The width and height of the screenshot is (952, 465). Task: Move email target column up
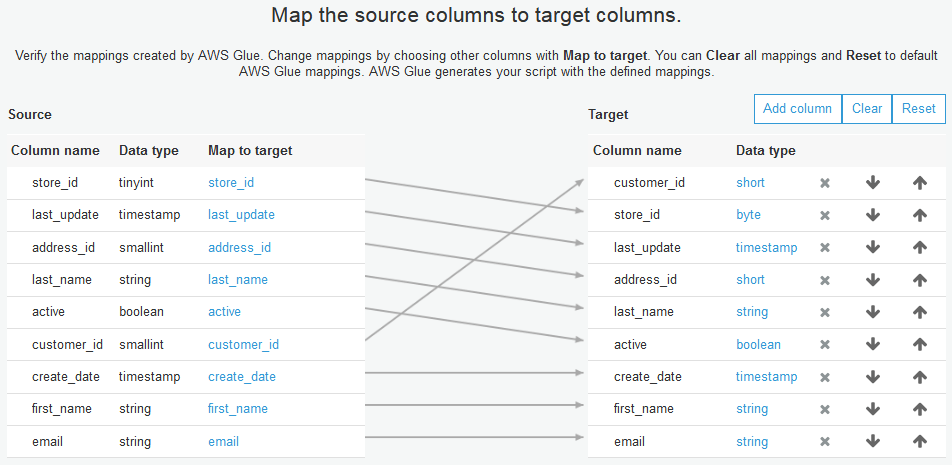tap(920, 442)
